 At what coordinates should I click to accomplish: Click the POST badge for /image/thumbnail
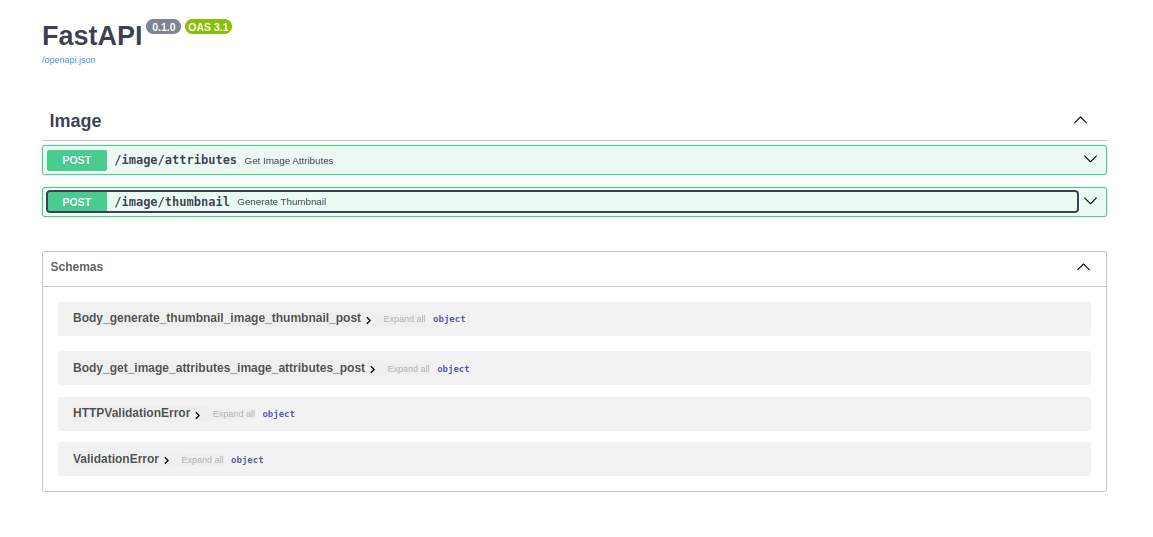coord(76,202)
